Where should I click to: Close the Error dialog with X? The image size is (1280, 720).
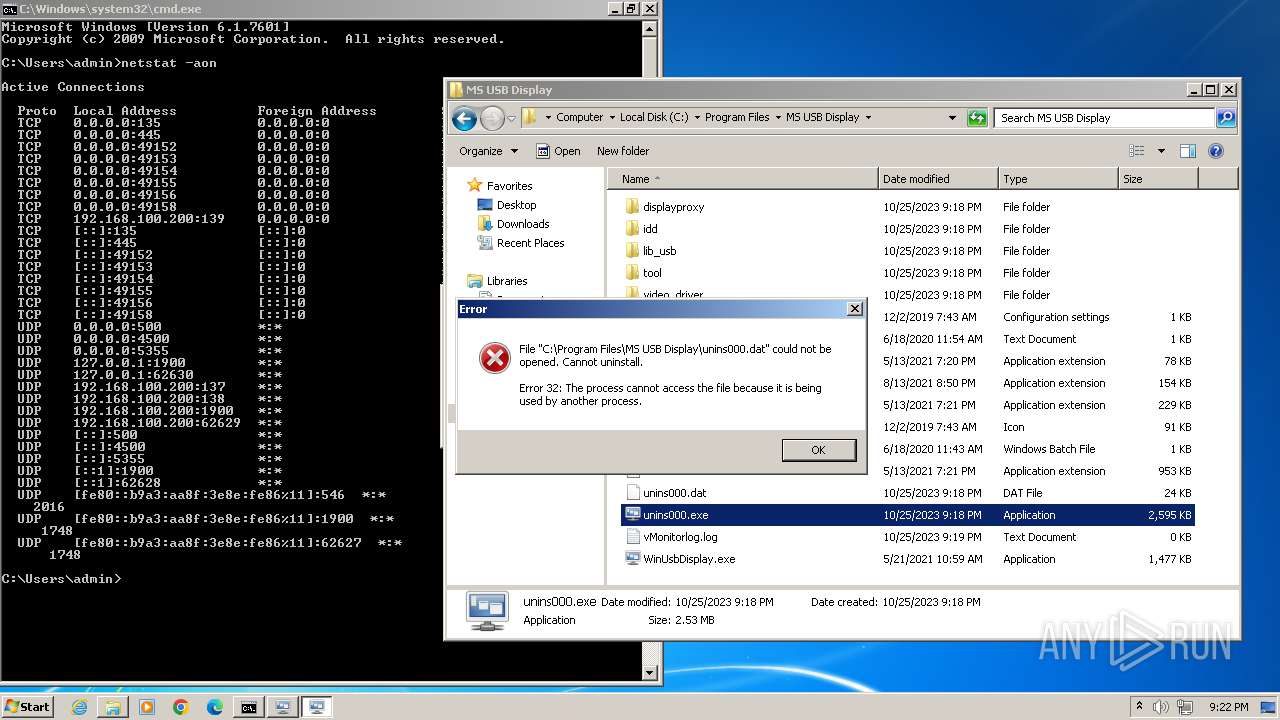click(855, 309)
